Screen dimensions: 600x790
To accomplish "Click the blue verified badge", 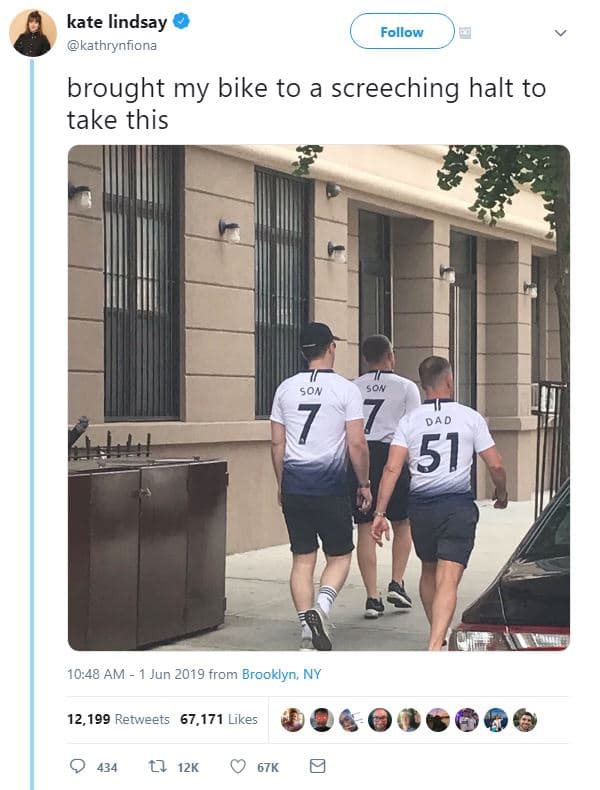I will 181,21.
